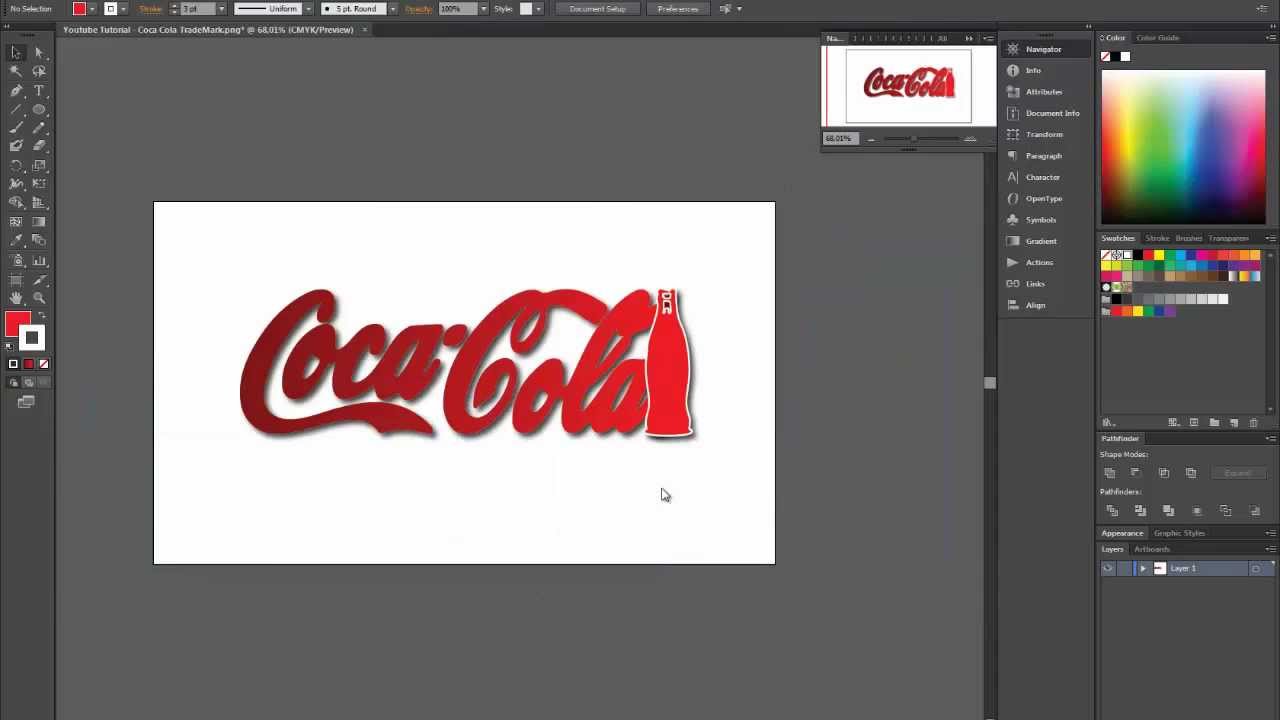The height and width of the screenshot is (720, 1280).
Task: Open the opacity percentage dropdown
Action: pos(484,9)
